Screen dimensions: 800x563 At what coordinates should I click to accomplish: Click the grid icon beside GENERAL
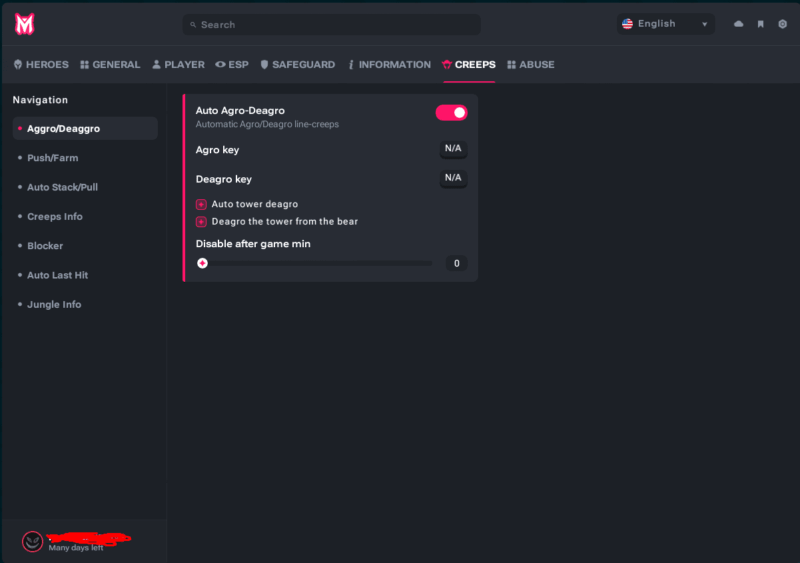tap(84, 64)
